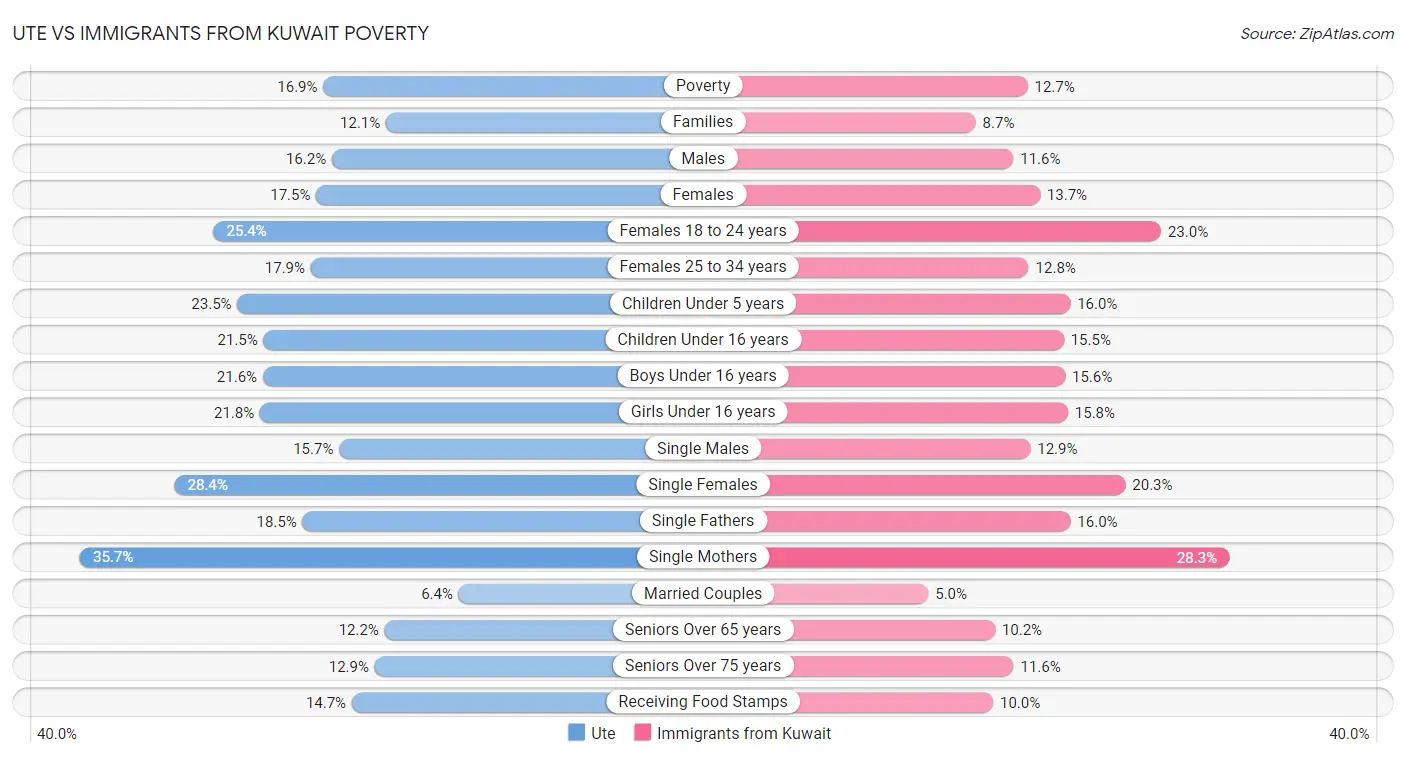
Task: Select the Single Mothers category label
Action: 703,557
